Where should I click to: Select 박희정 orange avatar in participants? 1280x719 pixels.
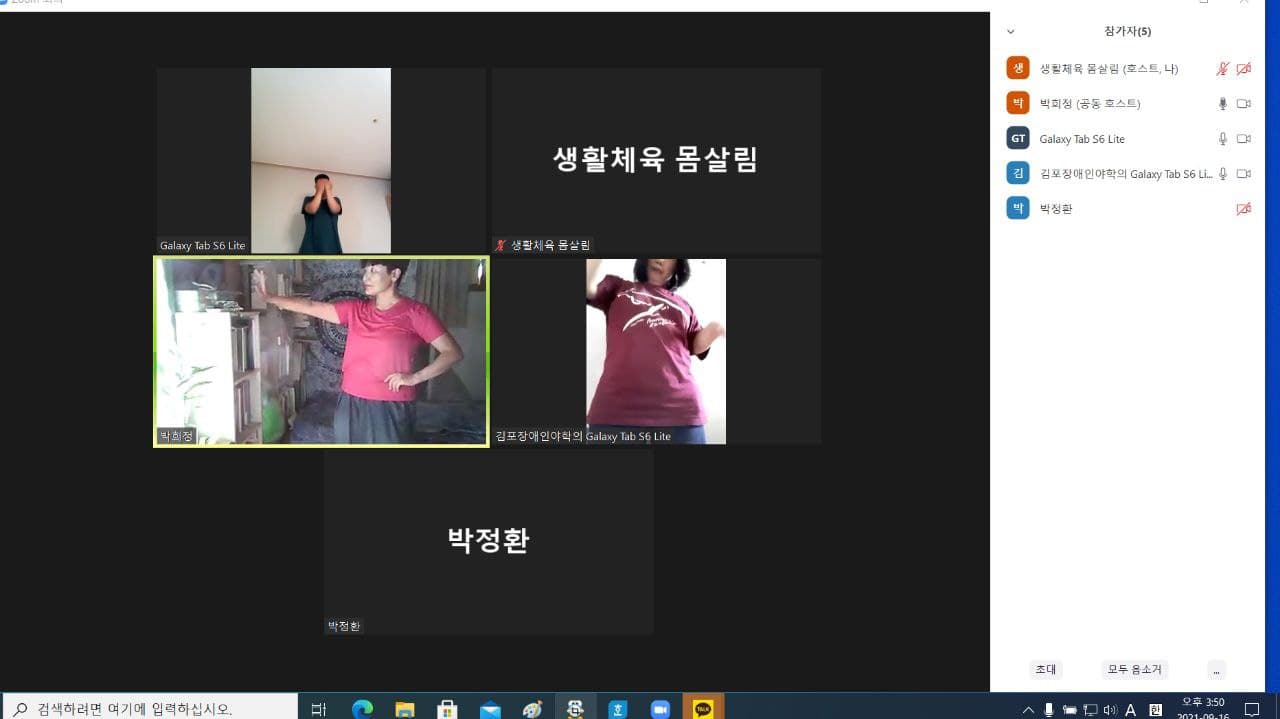pos(1018,103)
